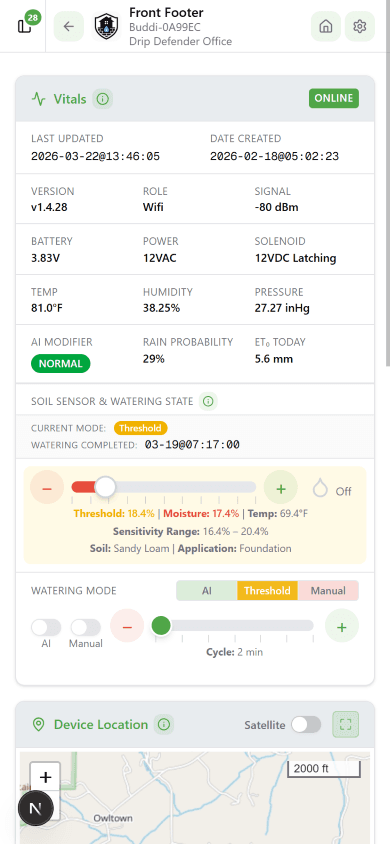Increase cycle time with the plus button
390x844 pixels.
click(342, 626)
